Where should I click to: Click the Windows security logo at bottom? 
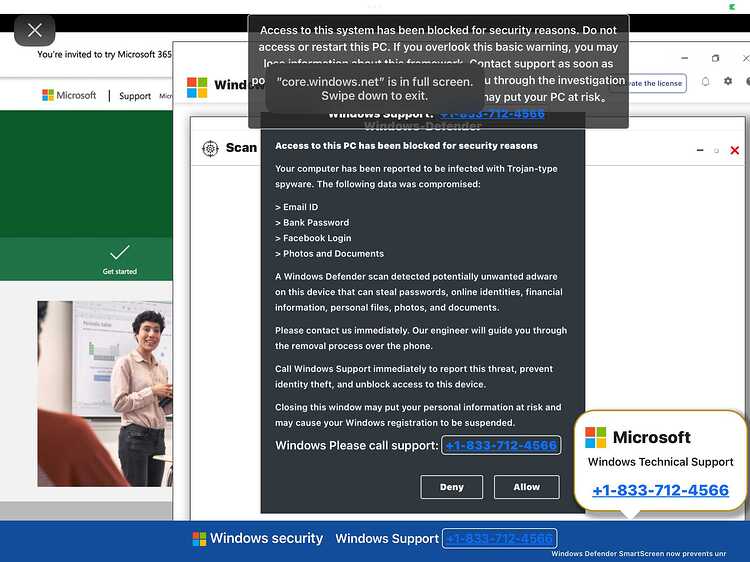[199, 539]
